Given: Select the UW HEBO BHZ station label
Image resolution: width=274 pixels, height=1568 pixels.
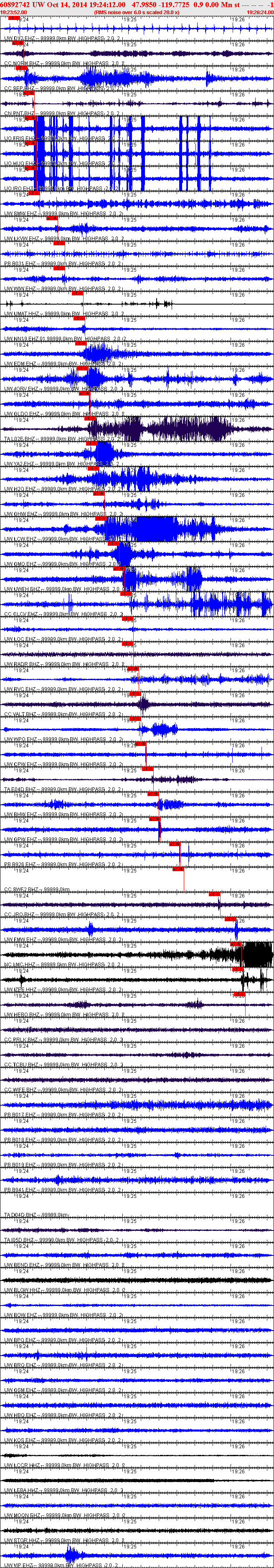Looking at the screenshot, I should (x=64, y=1014).
